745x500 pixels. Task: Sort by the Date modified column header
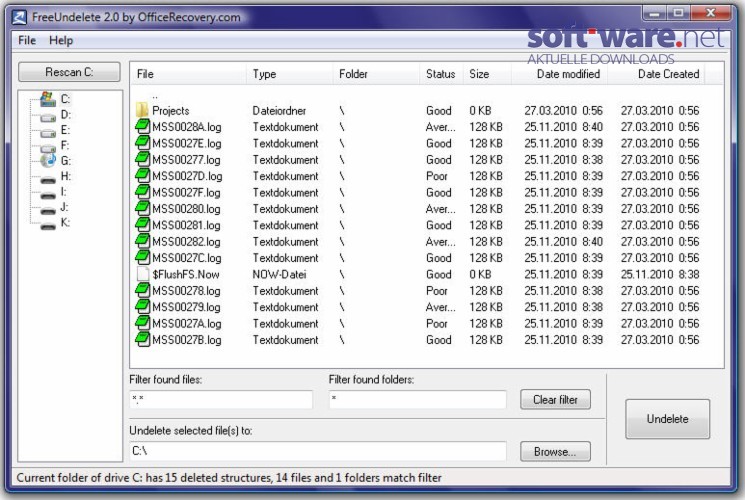560,74
